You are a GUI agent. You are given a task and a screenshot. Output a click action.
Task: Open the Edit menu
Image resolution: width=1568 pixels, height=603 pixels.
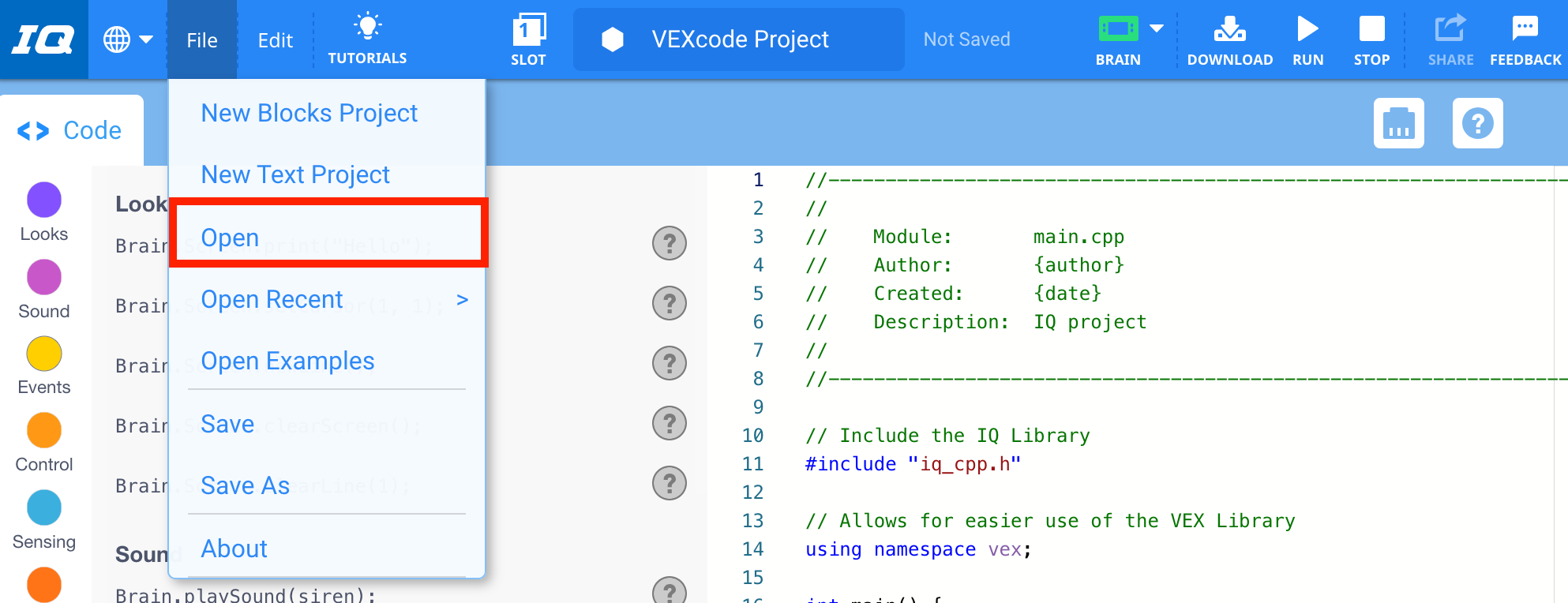(x=275, y=40)
